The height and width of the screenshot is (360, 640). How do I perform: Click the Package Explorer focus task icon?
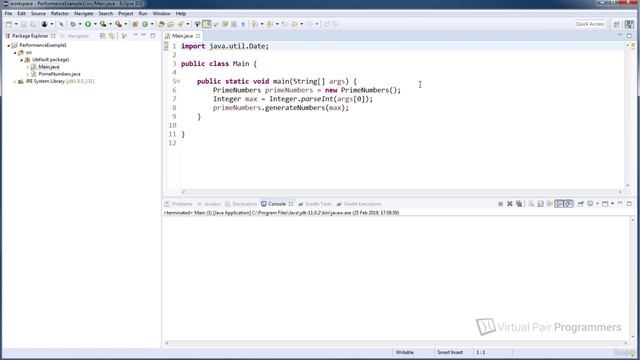pyautogui.click(x=124, y=36)
